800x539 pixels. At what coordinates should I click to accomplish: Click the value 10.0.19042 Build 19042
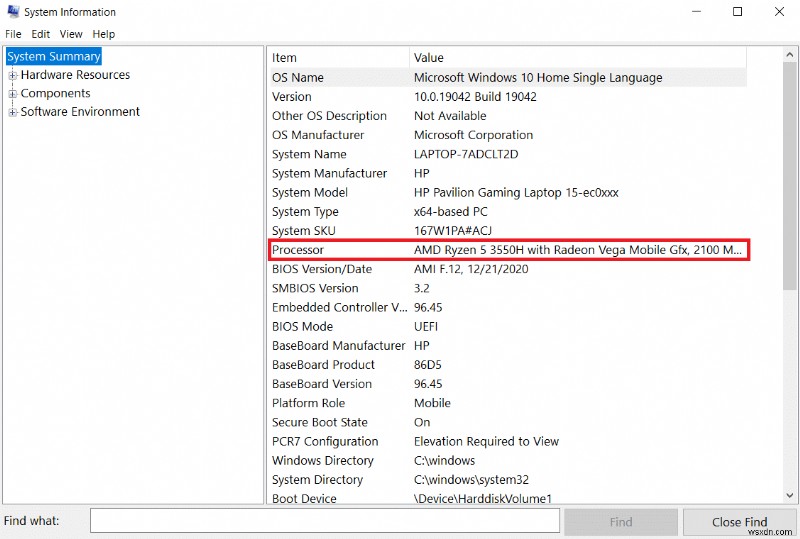[475, 96]
